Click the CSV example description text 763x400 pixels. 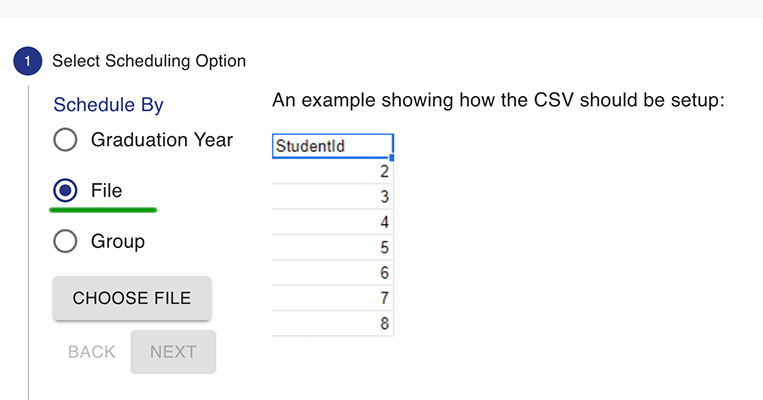pos(498,100)
